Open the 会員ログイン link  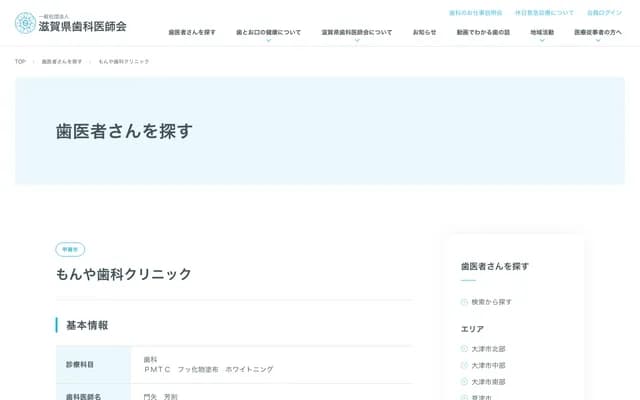(604, 13)
